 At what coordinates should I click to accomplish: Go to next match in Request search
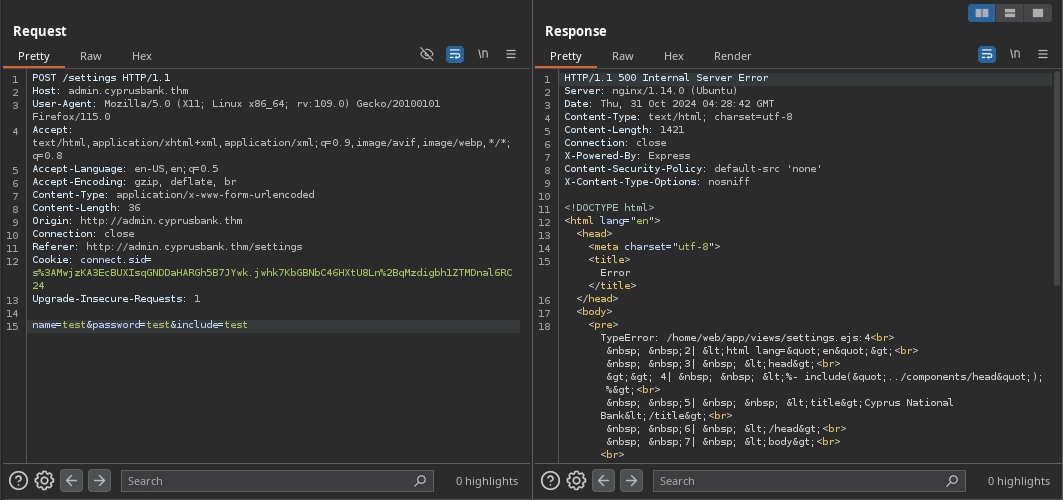99,481
